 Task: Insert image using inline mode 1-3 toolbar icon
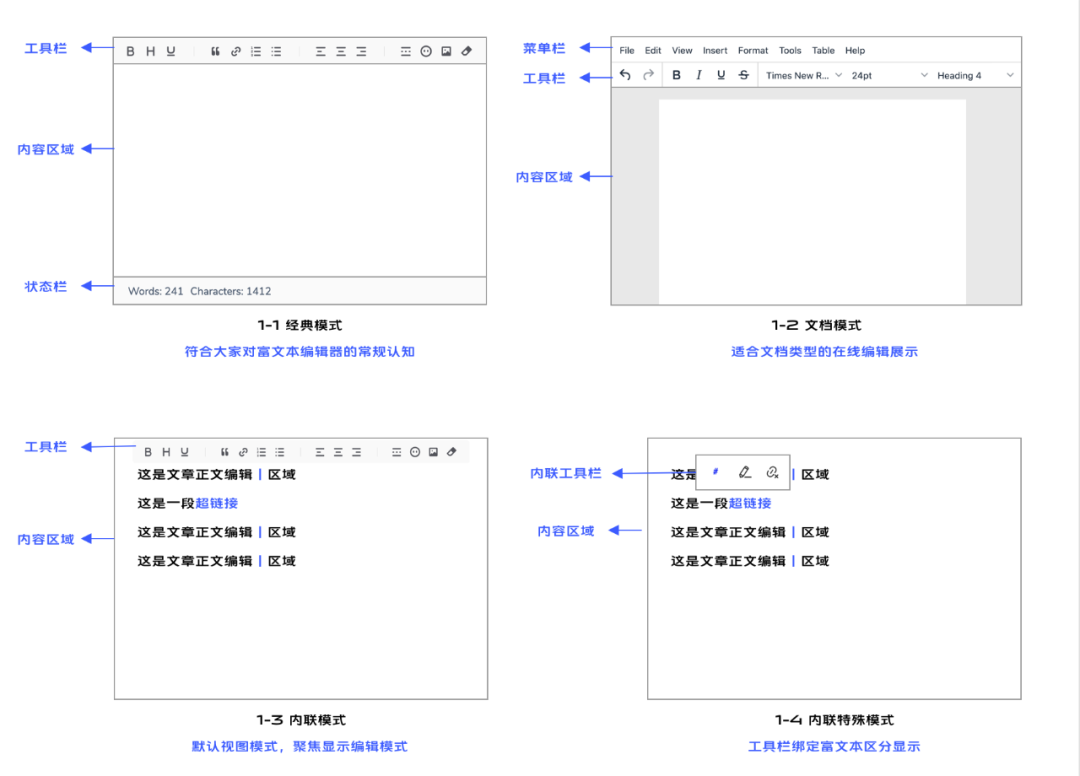point(433,452)
